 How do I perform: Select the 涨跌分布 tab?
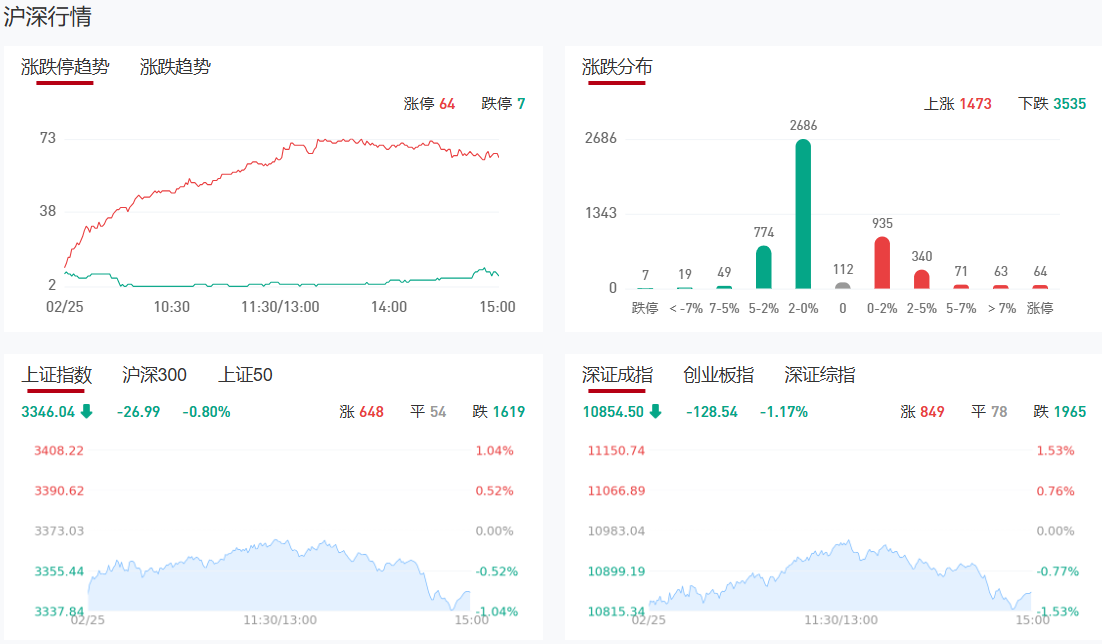(x=617, y=67)
